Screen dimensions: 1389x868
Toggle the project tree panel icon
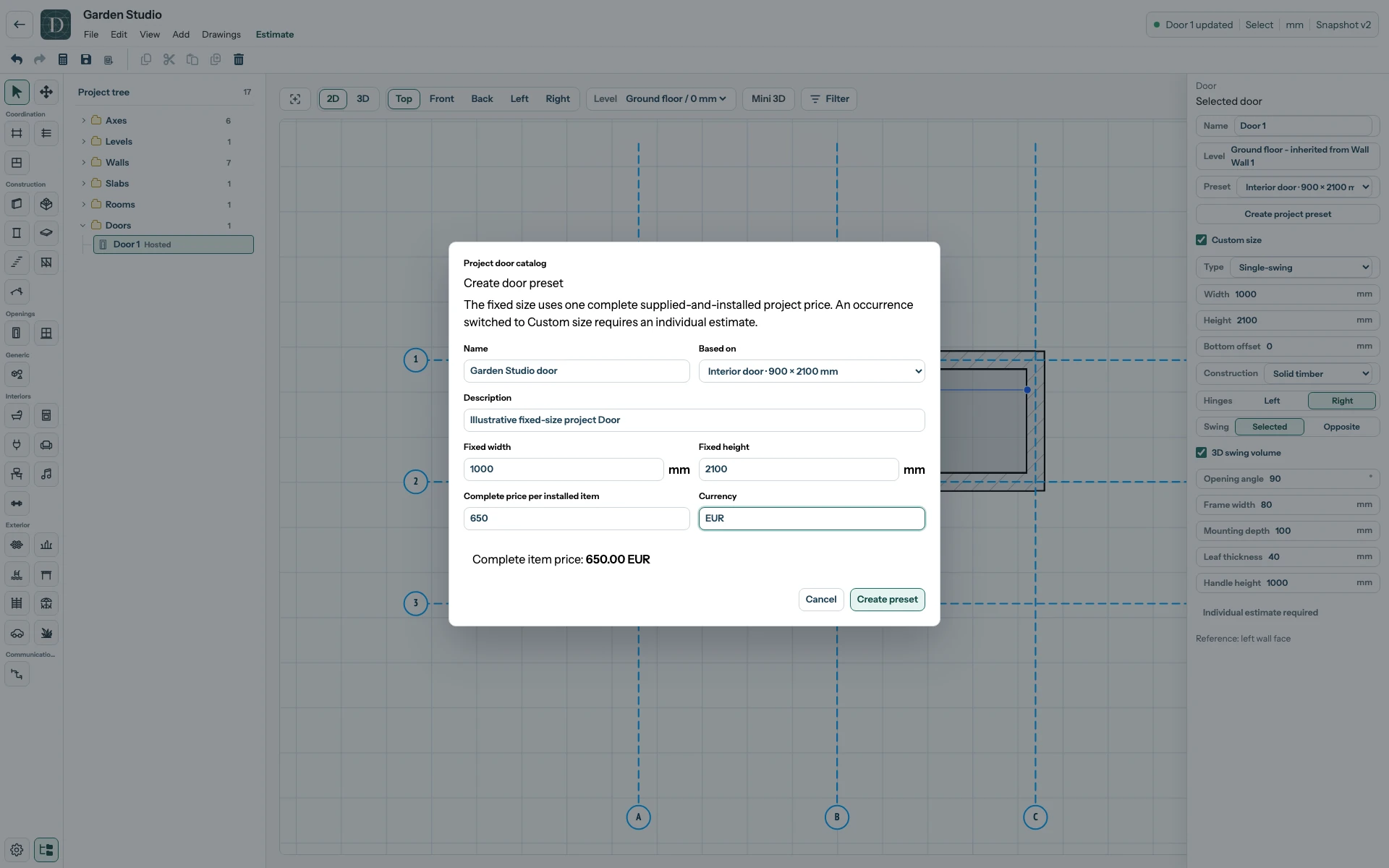coord(46,850)
